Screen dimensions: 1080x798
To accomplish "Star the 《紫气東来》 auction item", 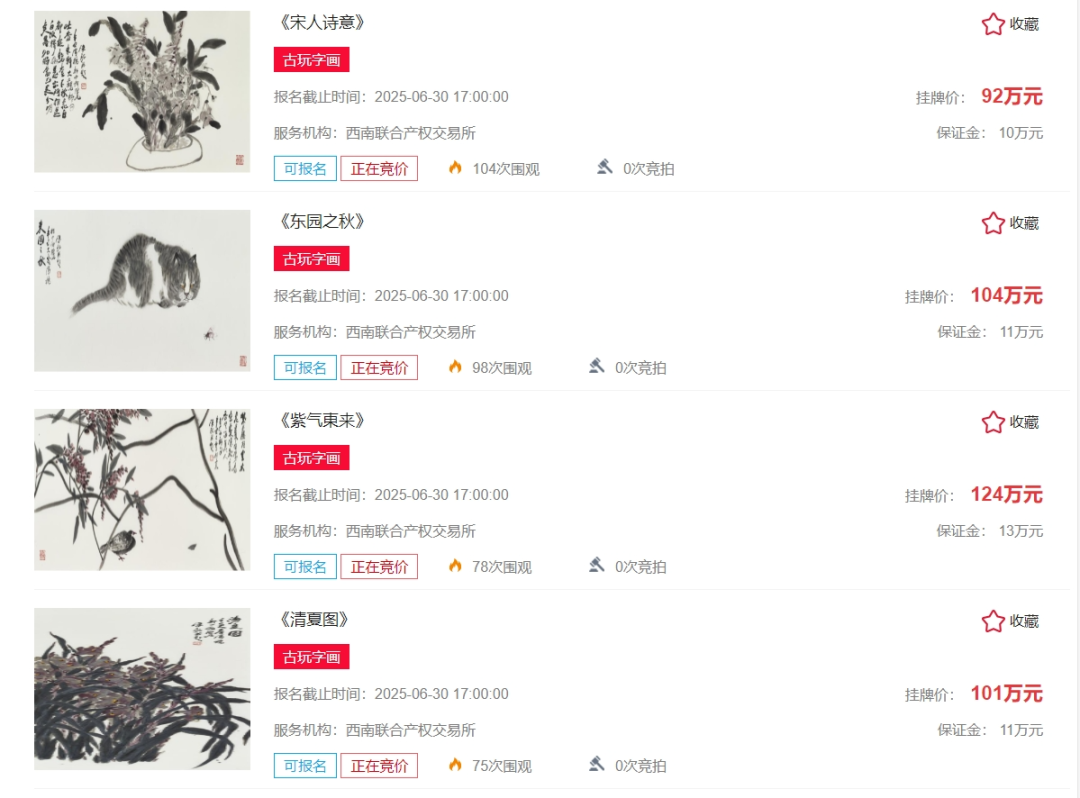I will pyautogui.click(x=993, y=422).
